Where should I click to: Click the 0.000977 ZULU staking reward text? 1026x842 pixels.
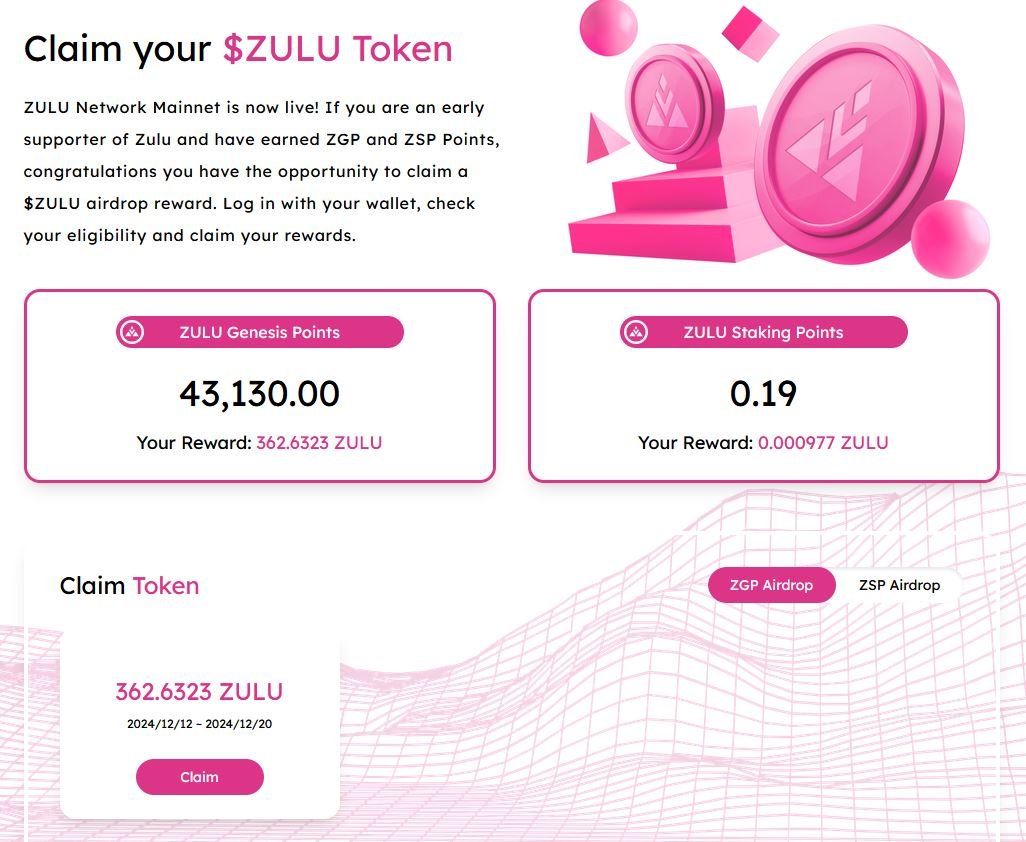click(822, 442)
